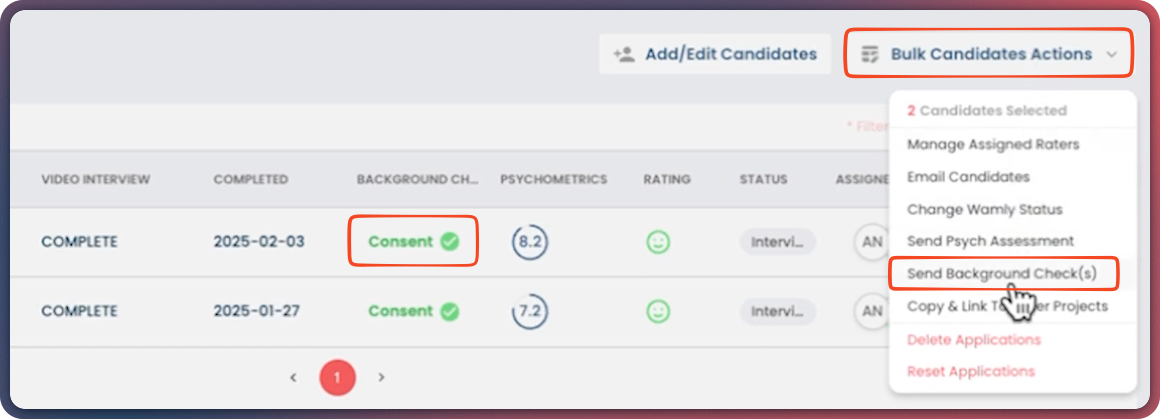Click the 8.2 psychometrics score circle
Viewport: 1160px width, 419px height.
point(529,241)
